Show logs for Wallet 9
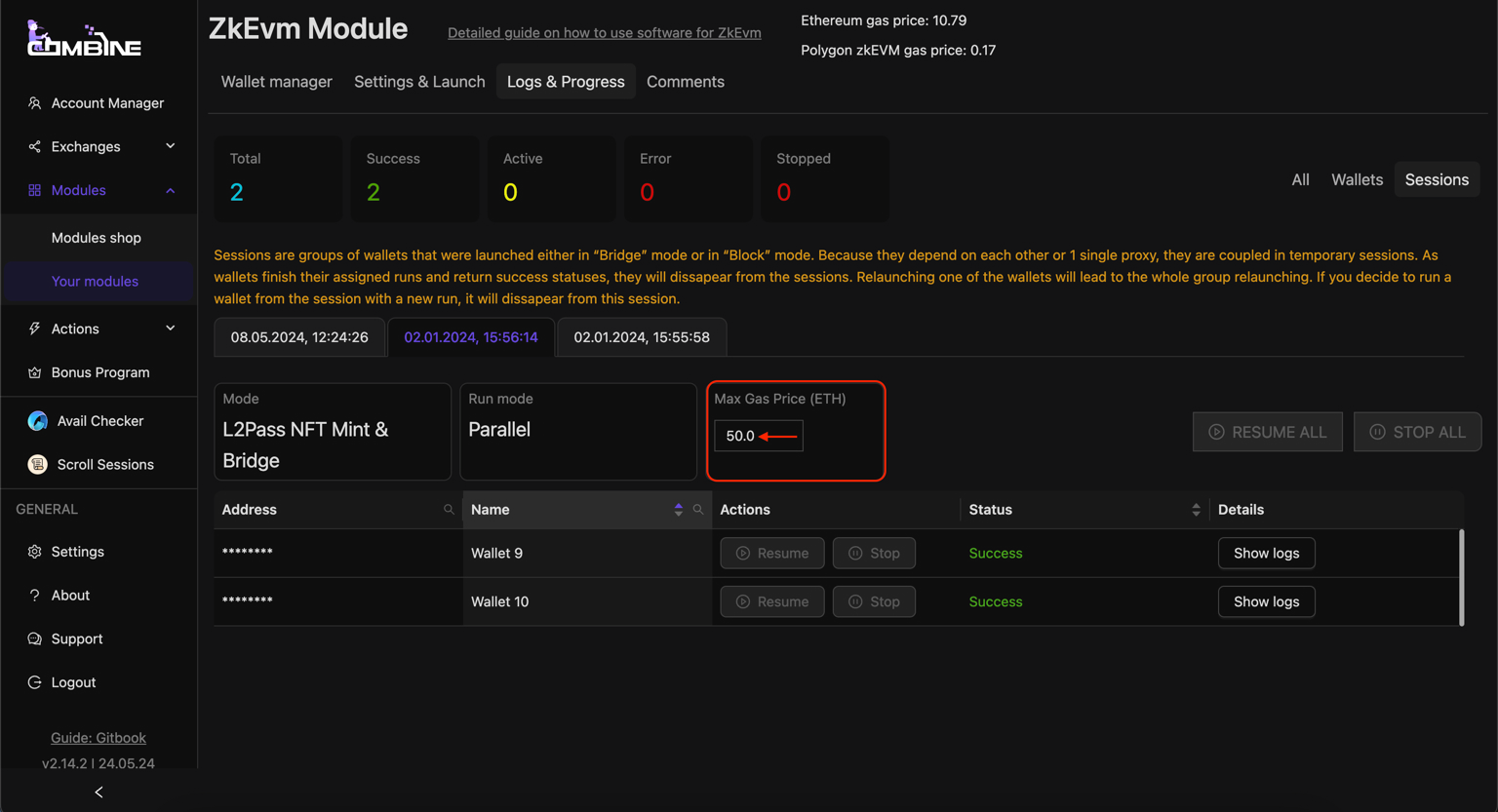Image resolution: width=1498 pixels, height=812 pixels. pos(1266,553)
